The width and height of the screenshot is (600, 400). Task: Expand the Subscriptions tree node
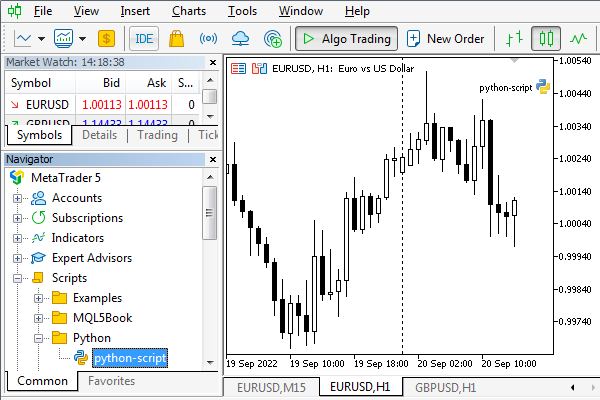(17, 218)
